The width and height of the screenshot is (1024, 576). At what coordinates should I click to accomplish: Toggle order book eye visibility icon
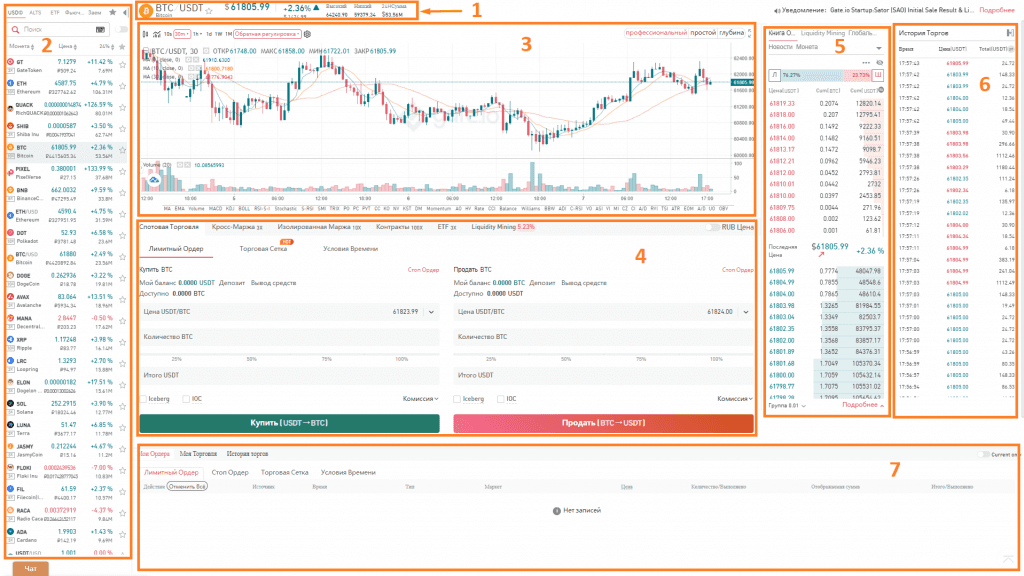(x=879, y=63)
